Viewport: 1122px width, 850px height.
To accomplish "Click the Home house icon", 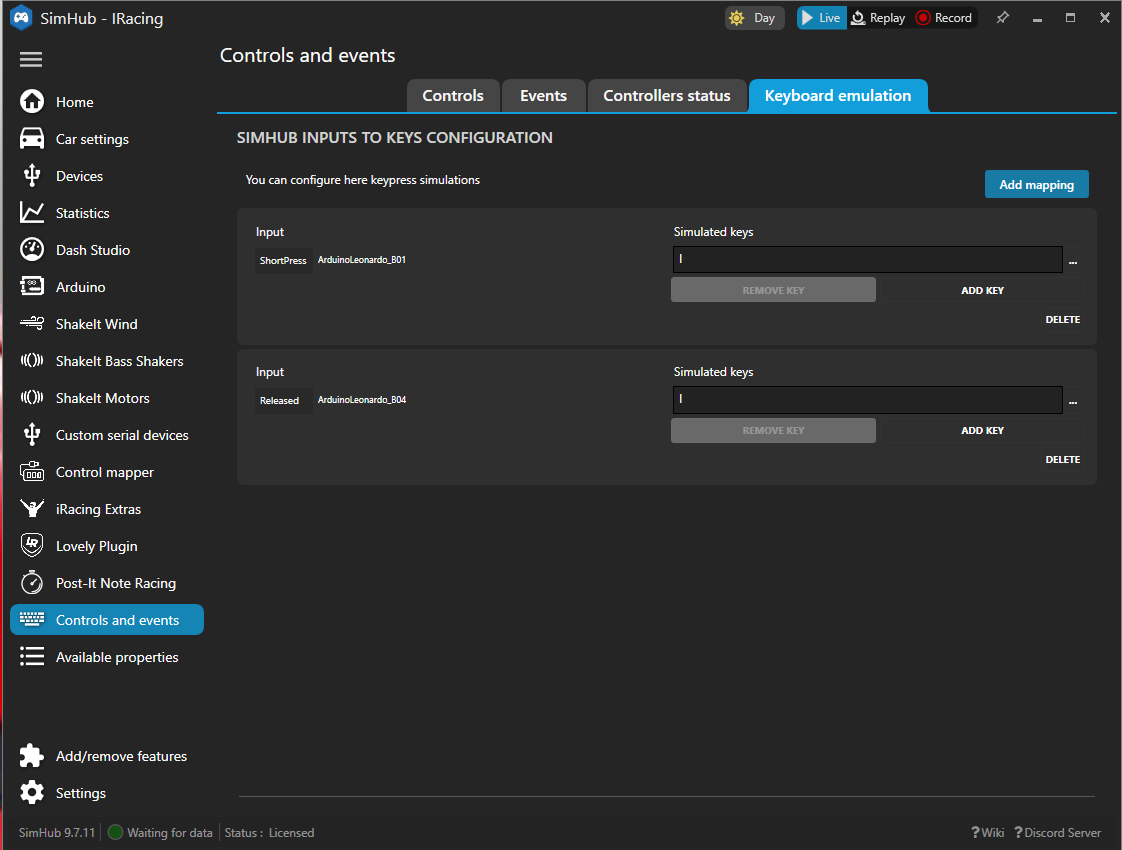I will (x=31, y=102).
